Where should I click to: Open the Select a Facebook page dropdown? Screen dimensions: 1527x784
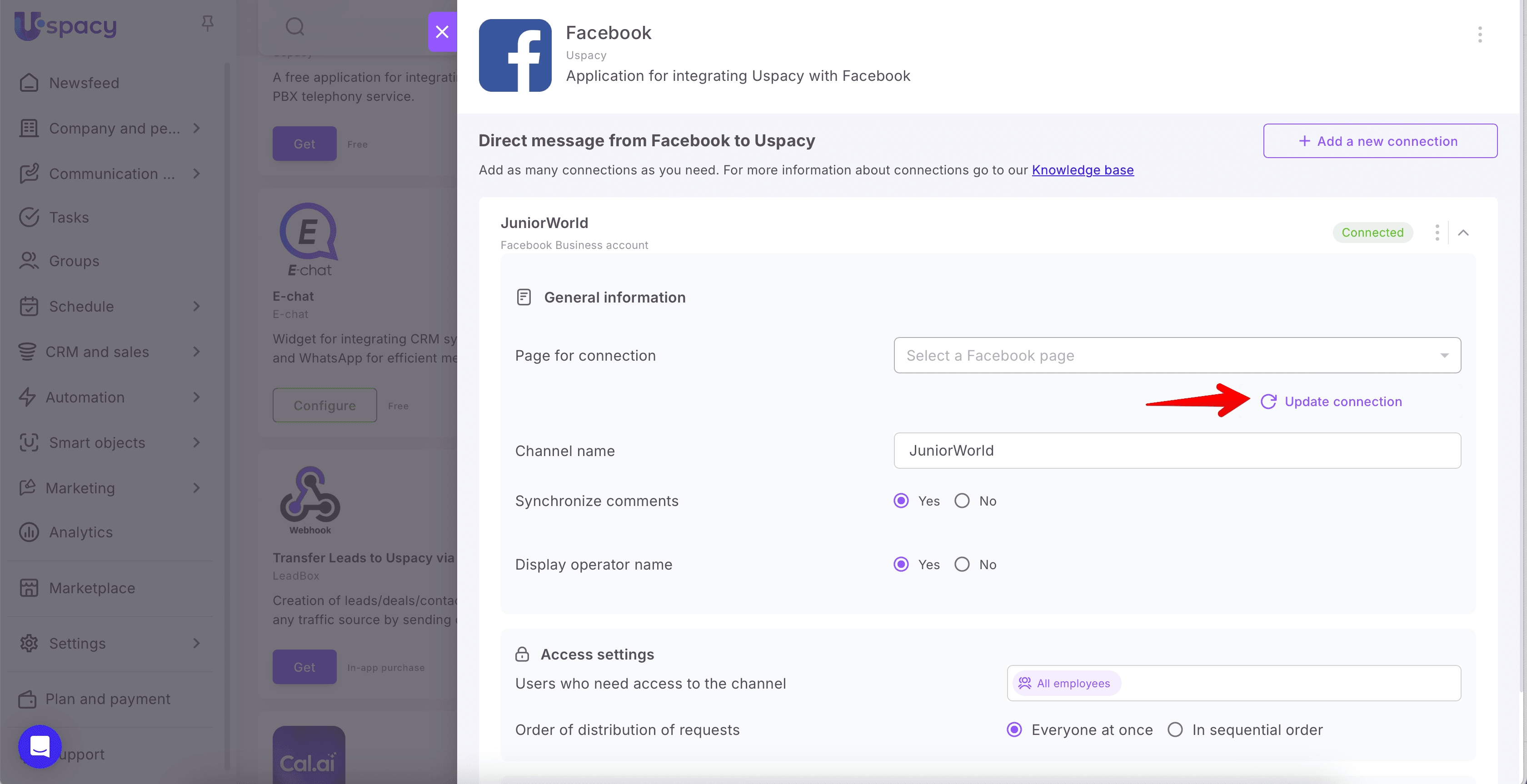click(1177, 356)
